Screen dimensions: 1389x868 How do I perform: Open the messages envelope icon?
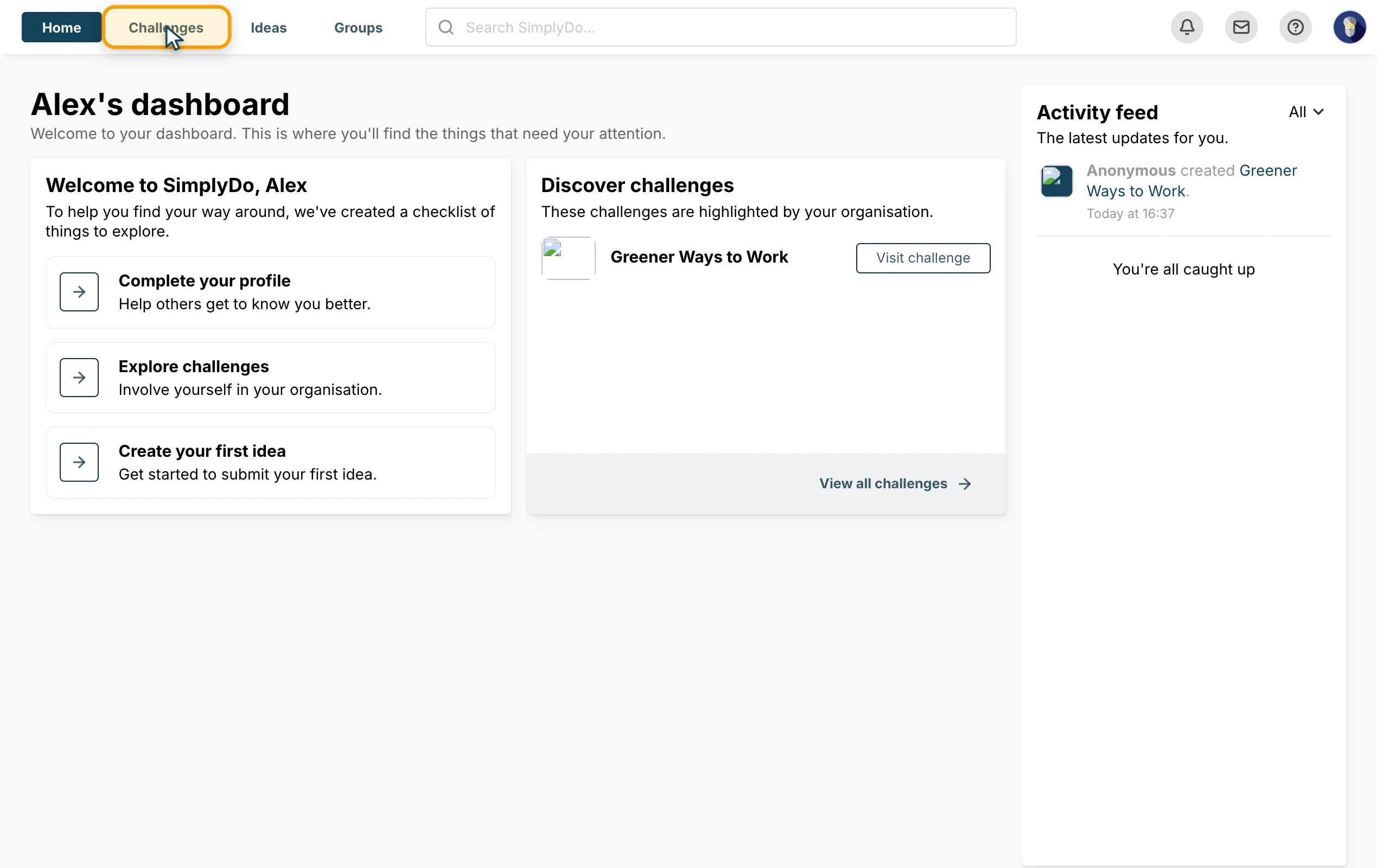click(1241, 27)
